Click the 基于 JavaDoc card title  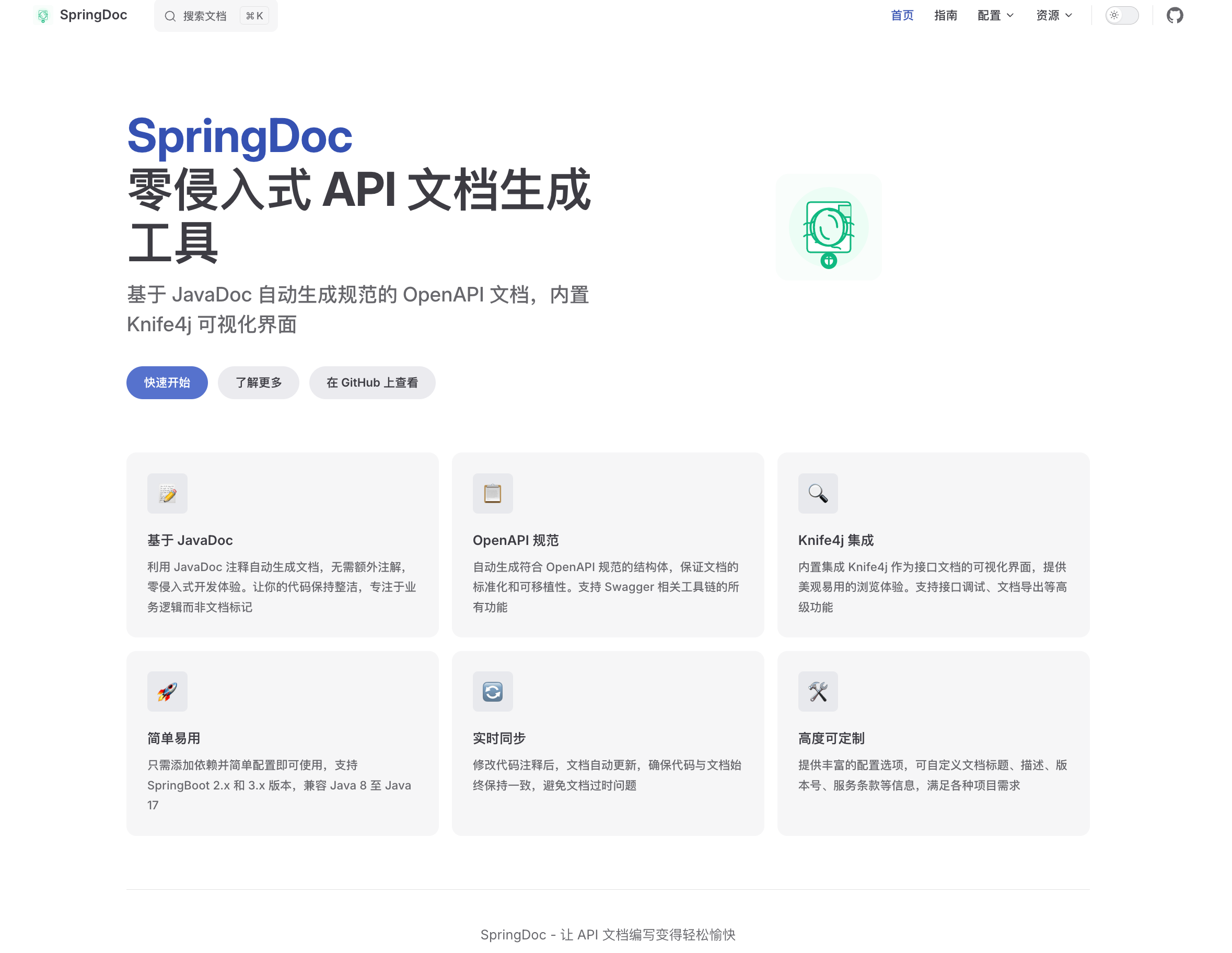pyautogui.click(x=190, y=540)
